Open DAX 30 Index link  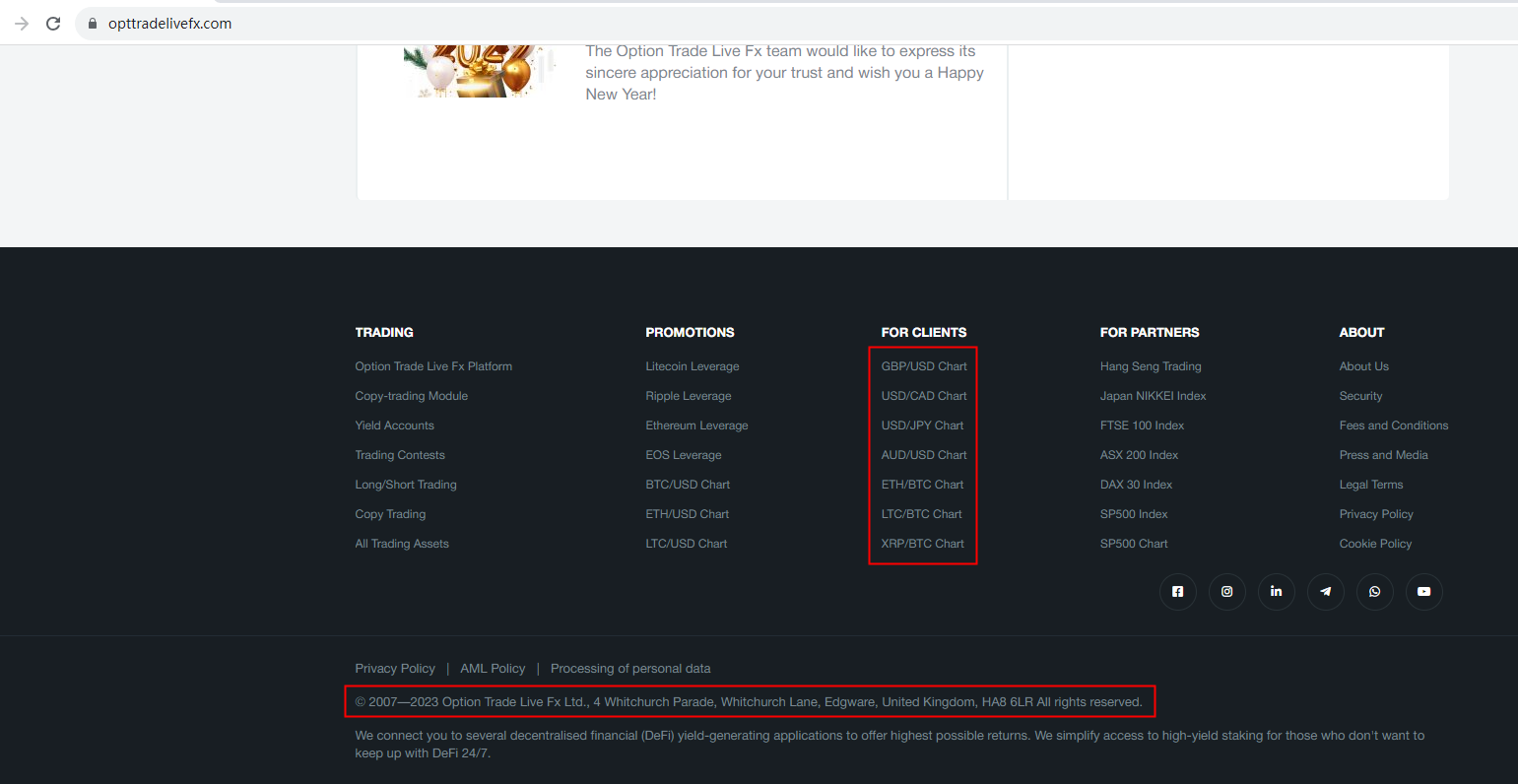[1137, 485]
